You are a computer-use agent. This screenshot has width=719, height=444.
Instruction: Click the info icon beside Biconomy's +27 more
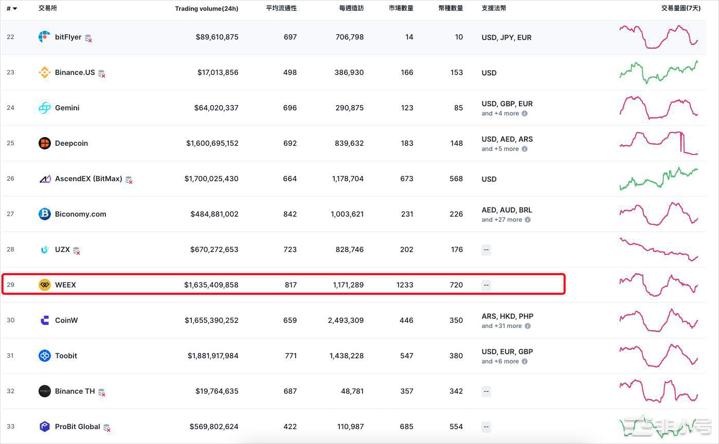click(528, 220)
